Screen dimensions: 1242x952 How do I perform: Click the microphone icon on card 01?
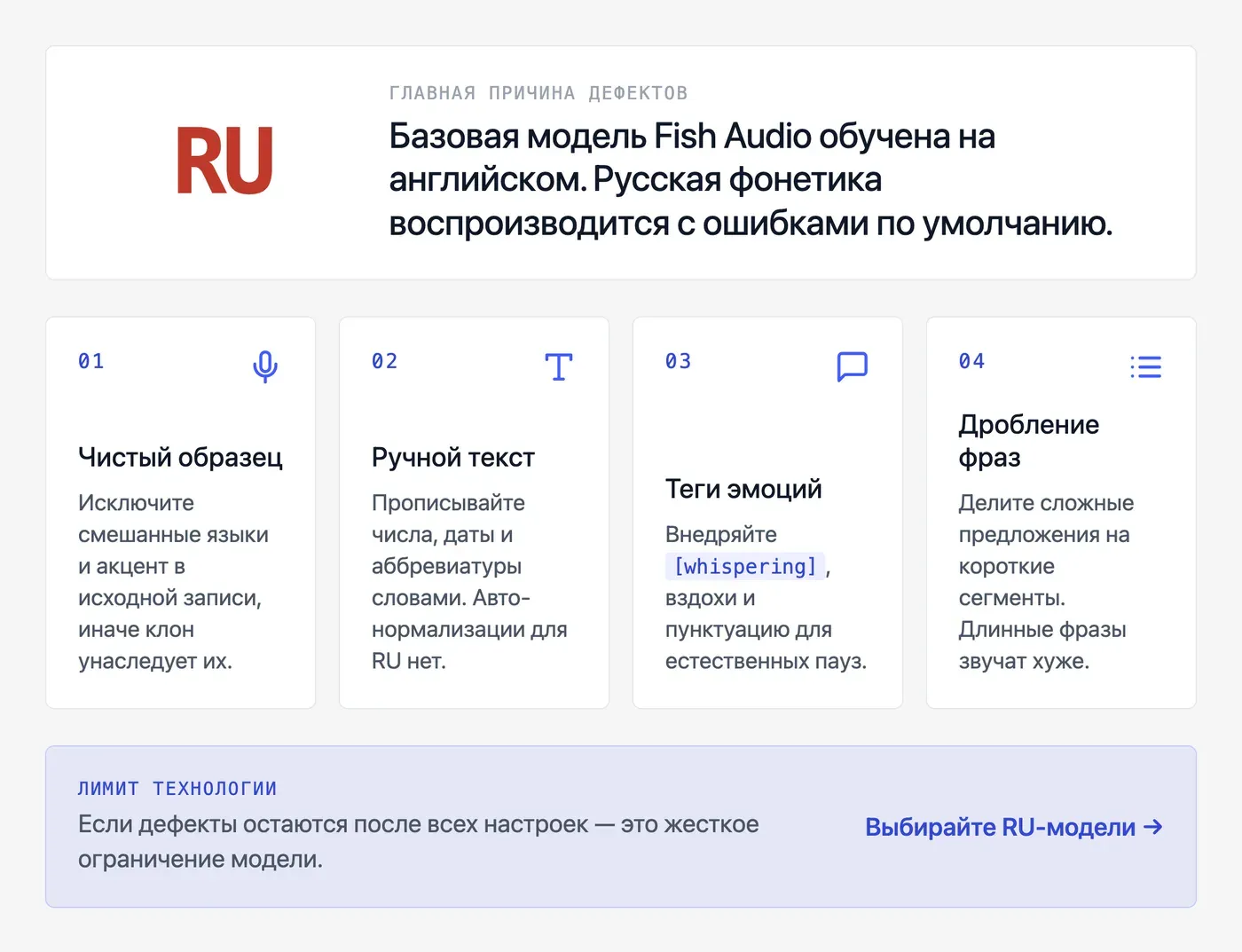tap(265, 366)
